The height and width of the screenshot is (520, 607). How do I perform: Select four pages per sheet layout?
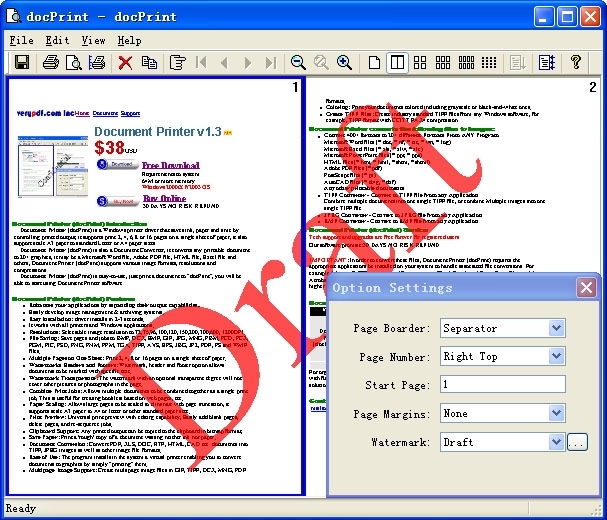[420, 62]
